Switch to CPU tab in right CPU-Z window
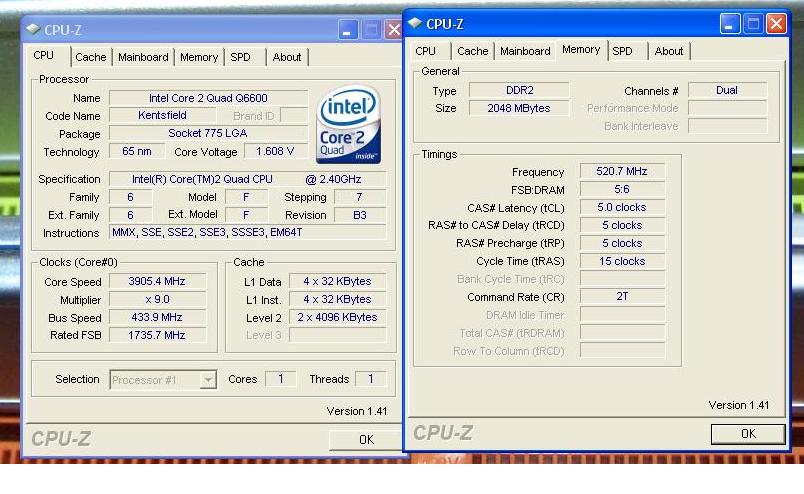Screen dimensions: 804x494 pyautogui.click(x=426, y=51)
